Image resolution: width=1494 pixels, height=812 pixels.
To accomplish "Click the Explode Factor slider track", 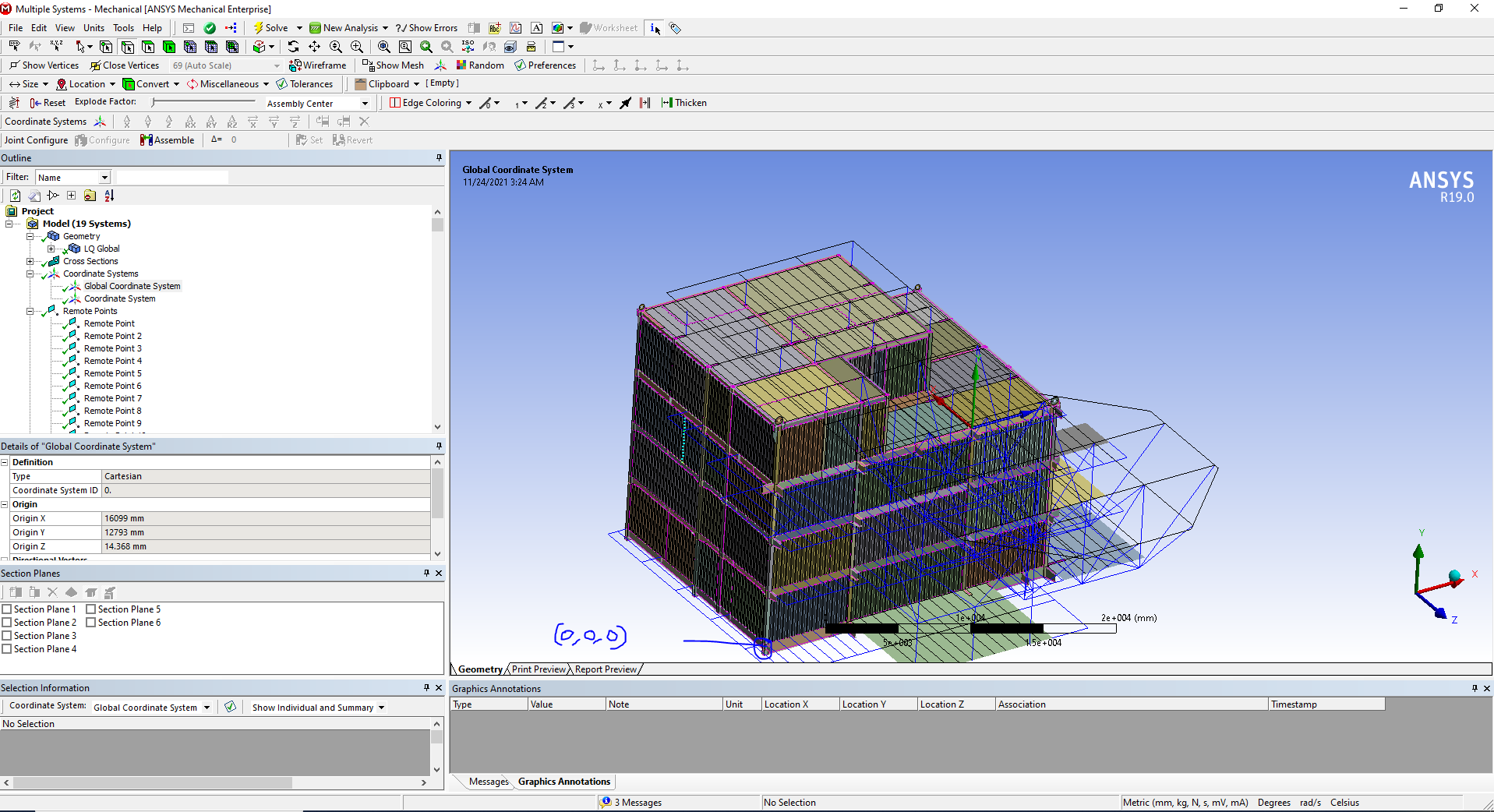I will point(204,102).
